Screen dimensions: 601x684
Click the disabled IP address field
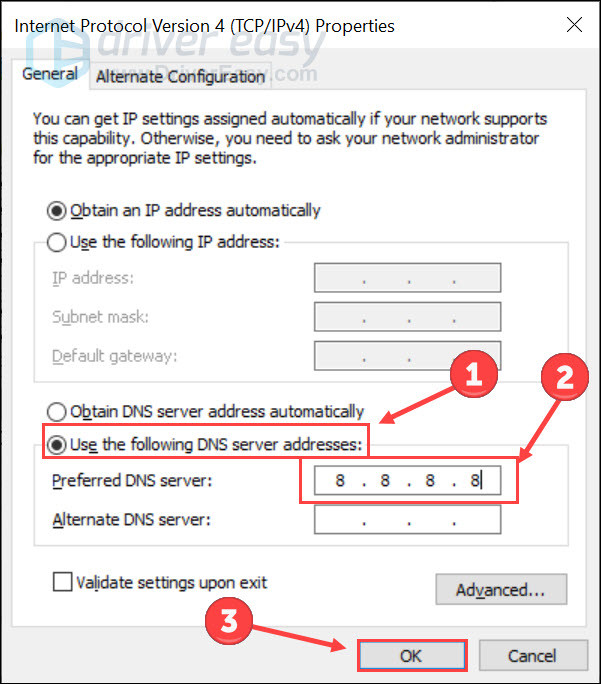tap(407, 277)
